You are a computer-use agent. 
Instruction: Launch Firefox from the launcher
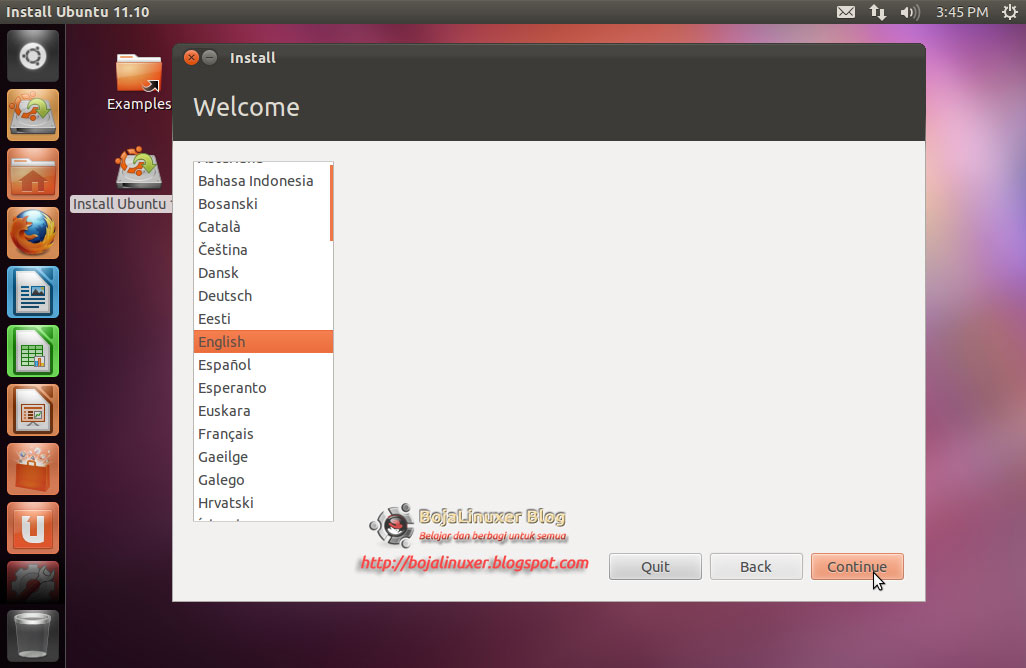[33, 233]
